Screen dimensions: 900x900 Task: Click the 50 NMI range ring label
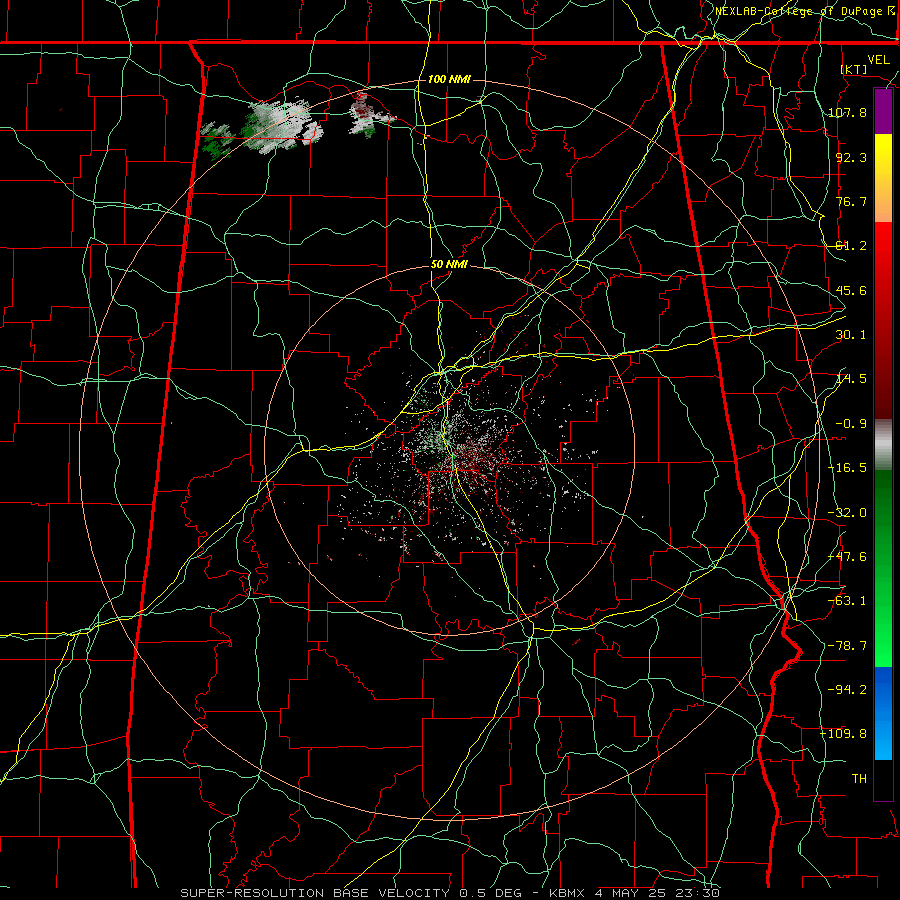[x=449, y=265]
